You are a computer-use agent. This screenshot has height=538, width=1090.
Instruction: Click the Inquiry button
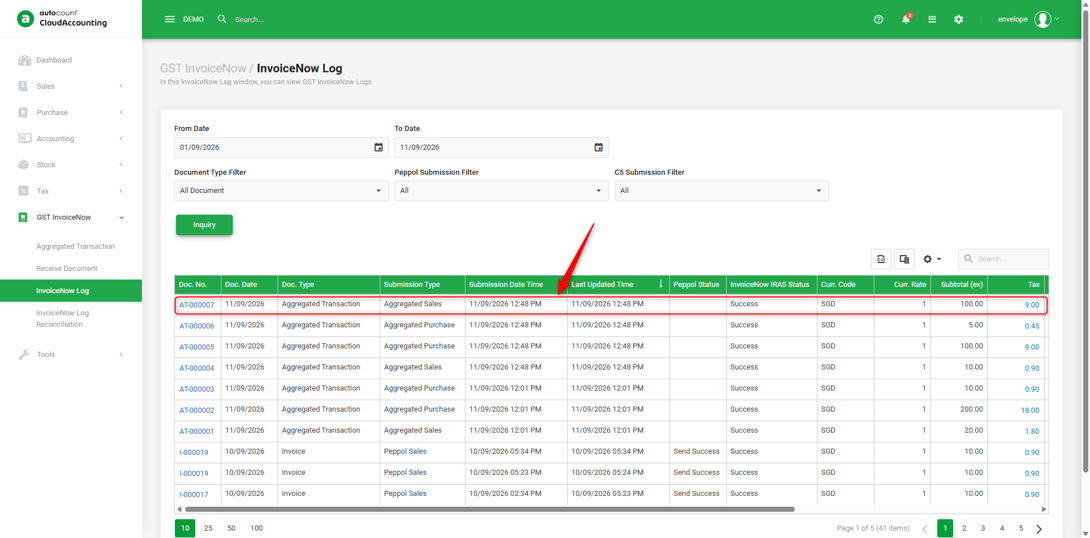[x=204, y=225]
